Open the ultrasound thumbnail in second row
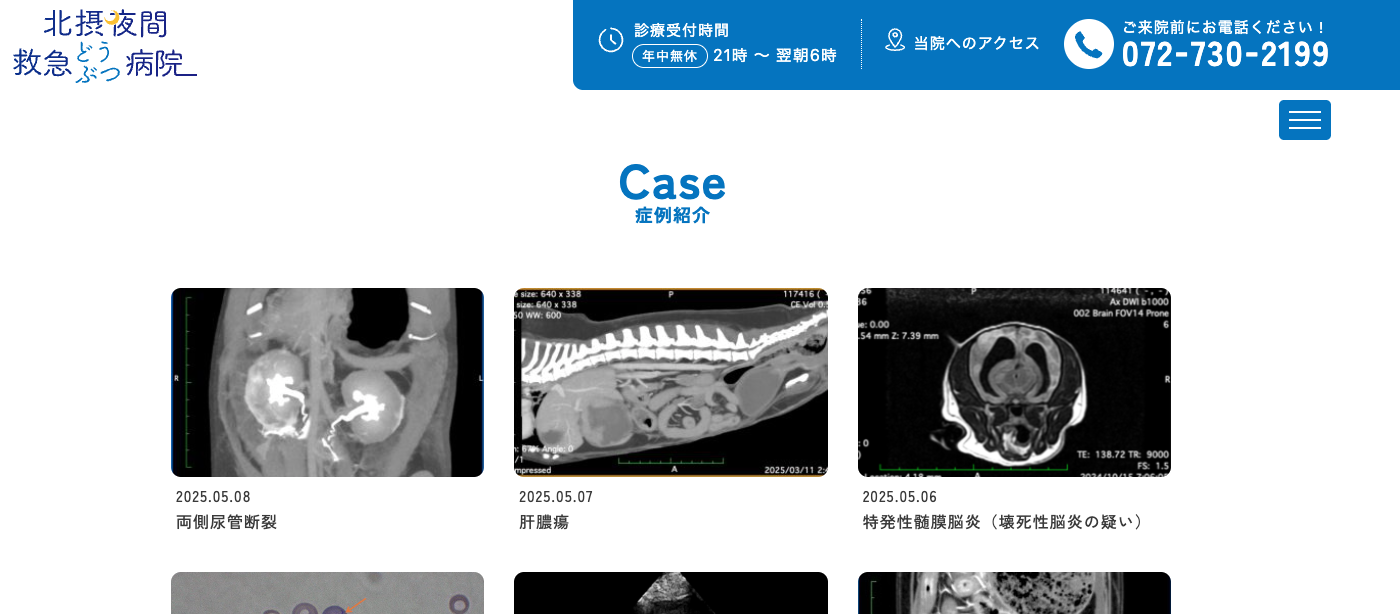 [x=671, y=593]
